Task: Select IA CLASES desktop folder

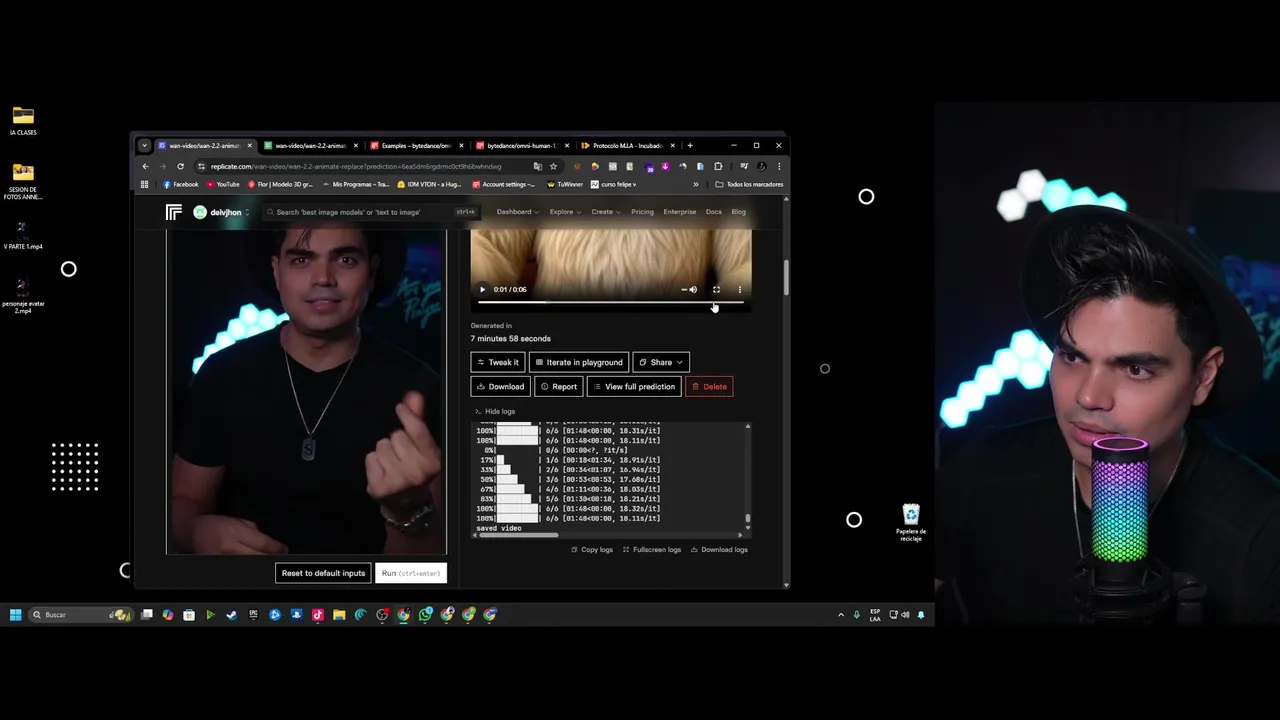Action: click(23, 121)
